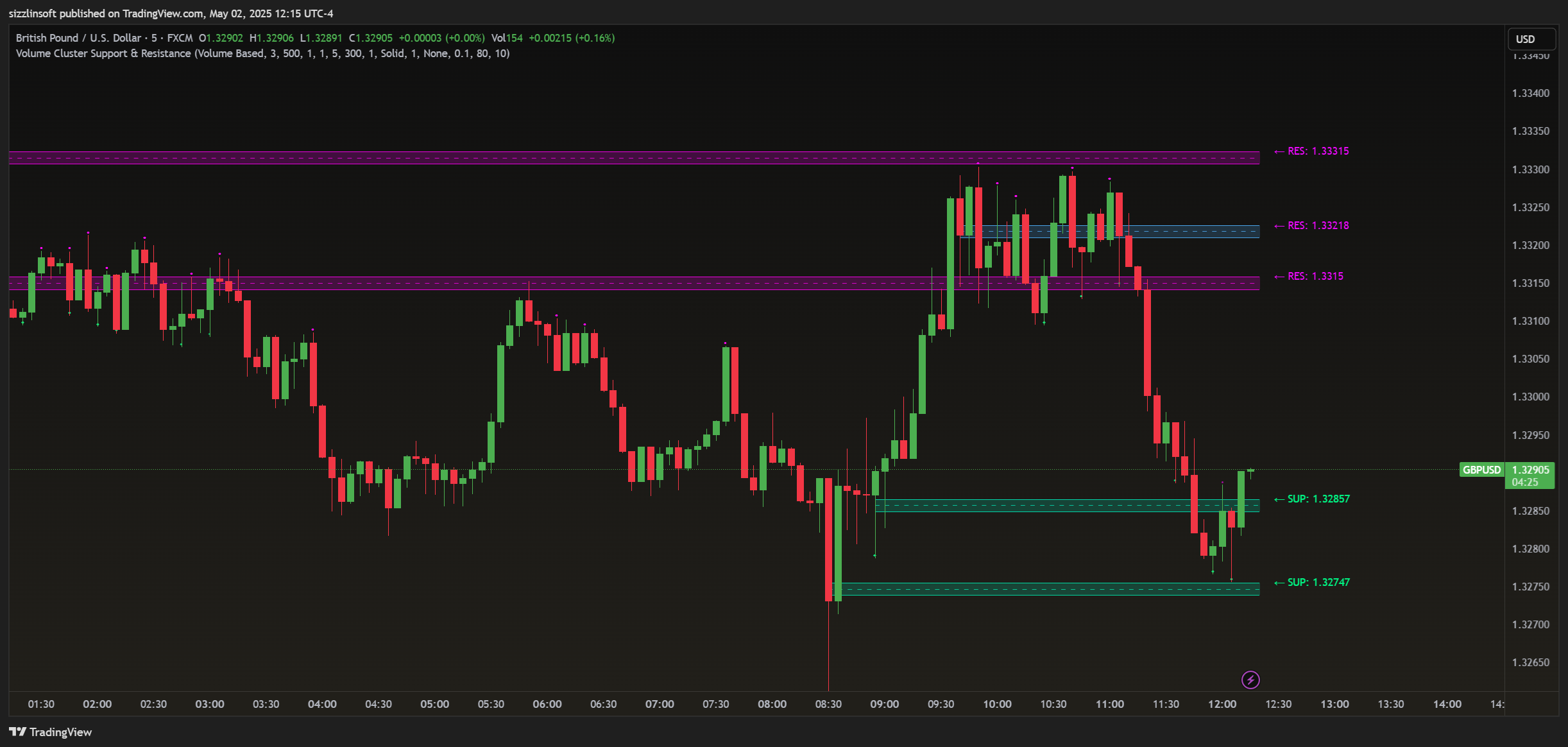Click the 14:00 time axis label
1568x747 pixels.
click(x=1447, y=704)
